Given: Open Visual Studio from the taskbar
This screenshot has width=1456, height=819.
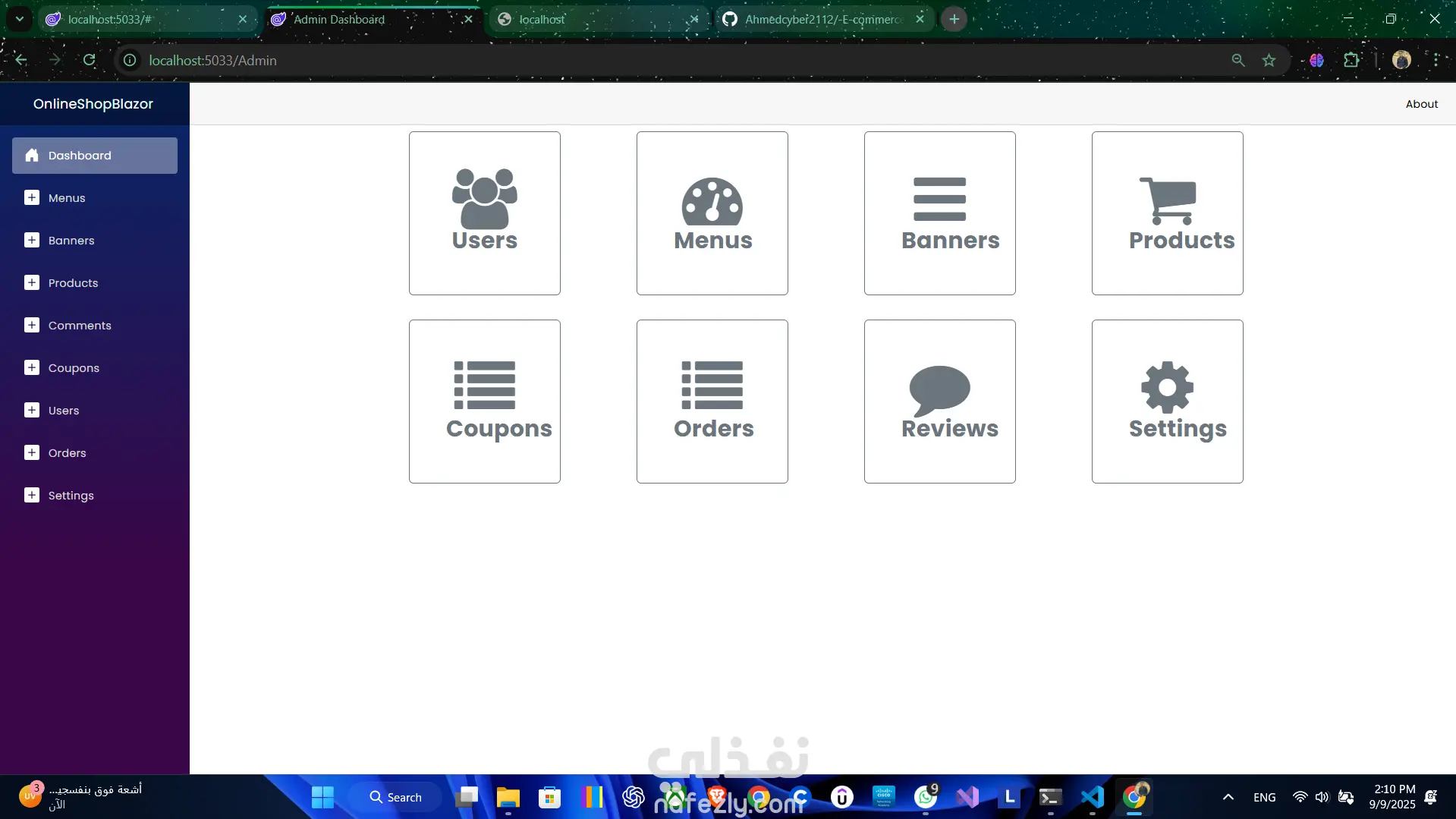Looking at the screenshot, I should 967,797.
